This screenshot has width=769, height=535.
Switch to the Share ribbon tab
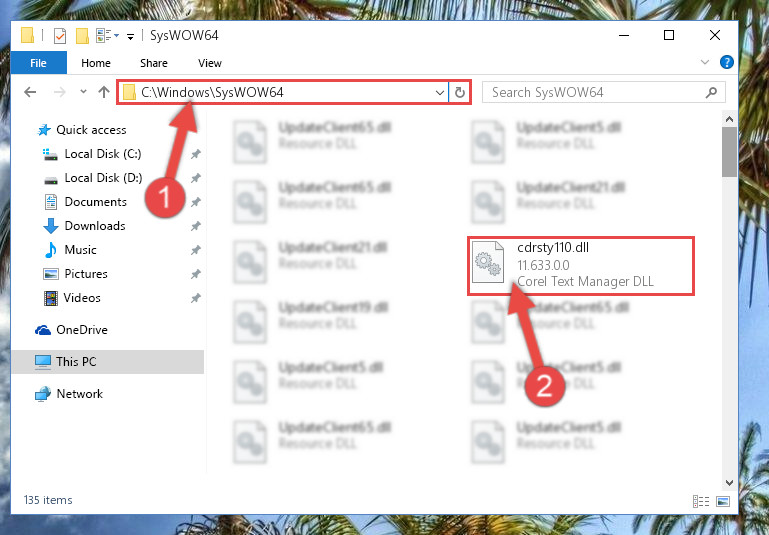tap(154, 63)
